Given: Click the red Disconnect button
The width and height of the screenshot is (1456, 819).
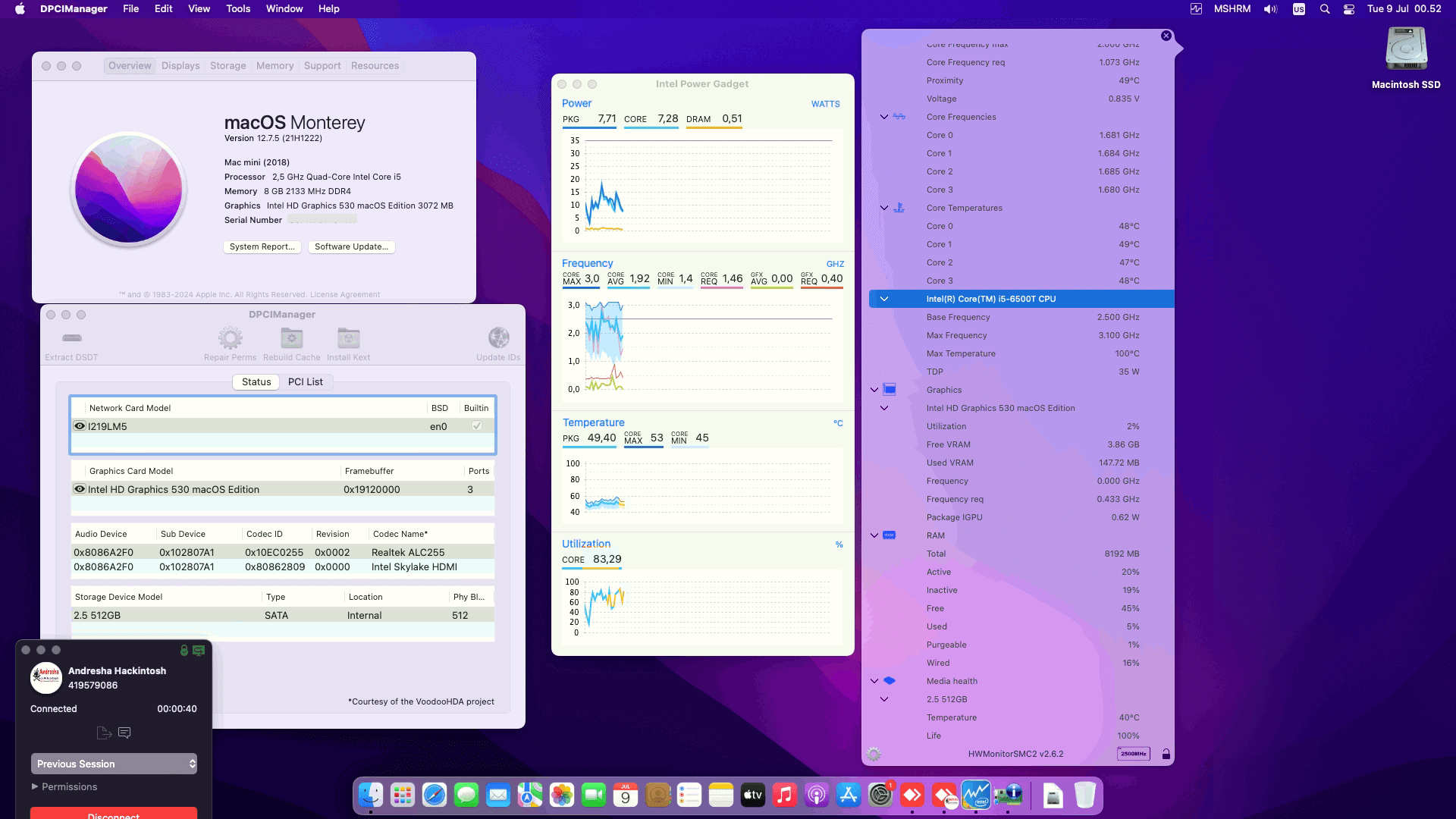Looking at the screenshot, I should pos(113,814).
